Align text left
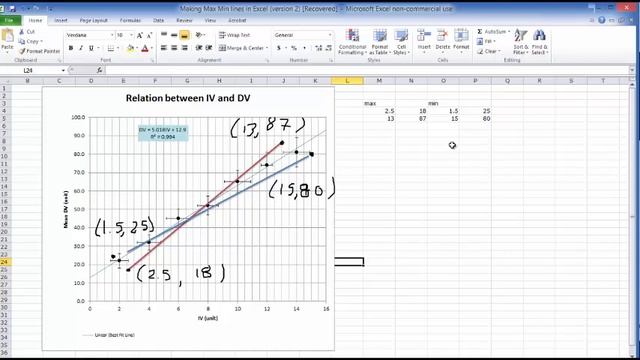Viewport: 640px width, 360px height. tap(164, 48)
